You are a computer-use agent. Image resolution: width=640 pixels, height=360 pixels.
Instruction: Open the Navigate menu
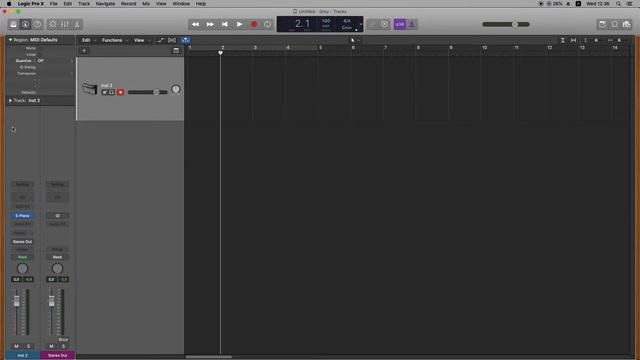[105, 4]
